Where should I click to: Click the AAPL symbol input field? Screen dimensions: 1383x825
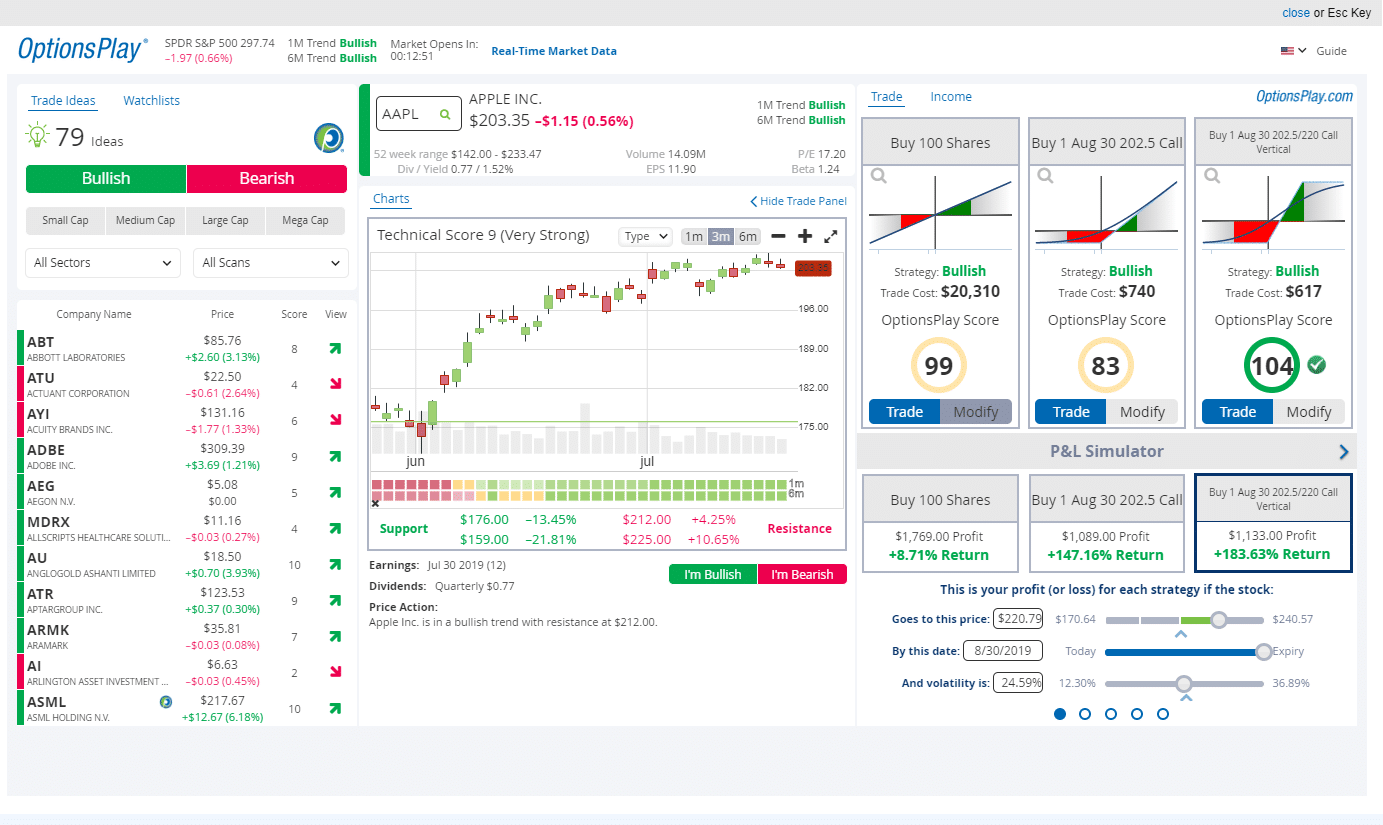[x=419, y=114]
